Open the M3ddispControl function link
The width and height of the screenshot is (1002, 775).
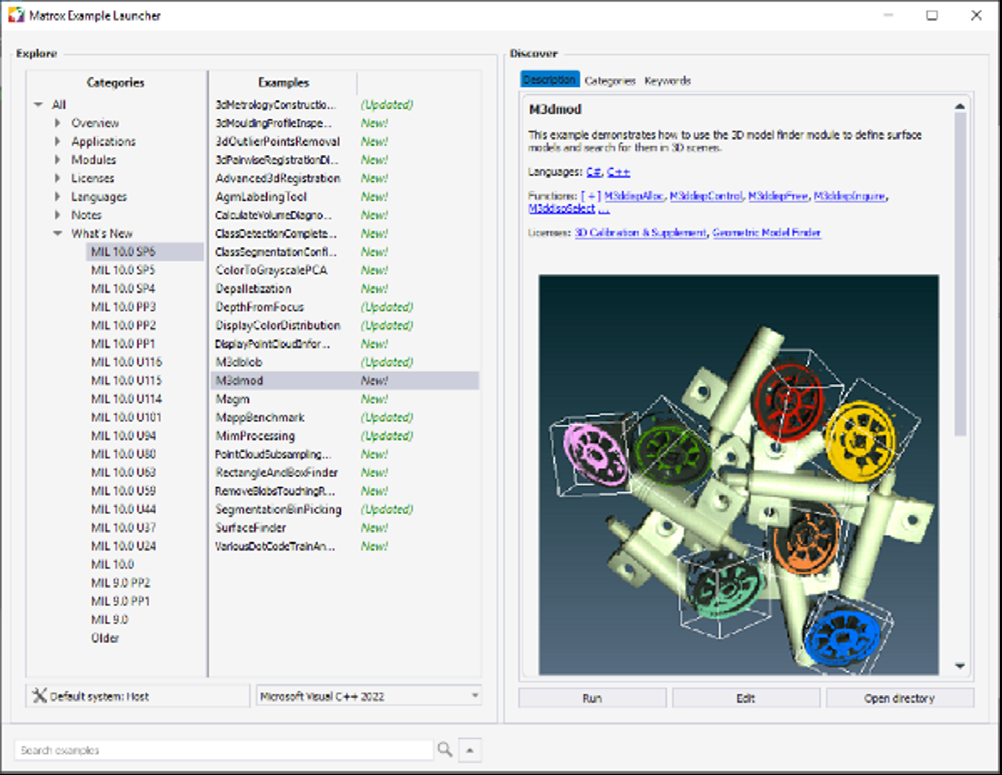(706, 196)
